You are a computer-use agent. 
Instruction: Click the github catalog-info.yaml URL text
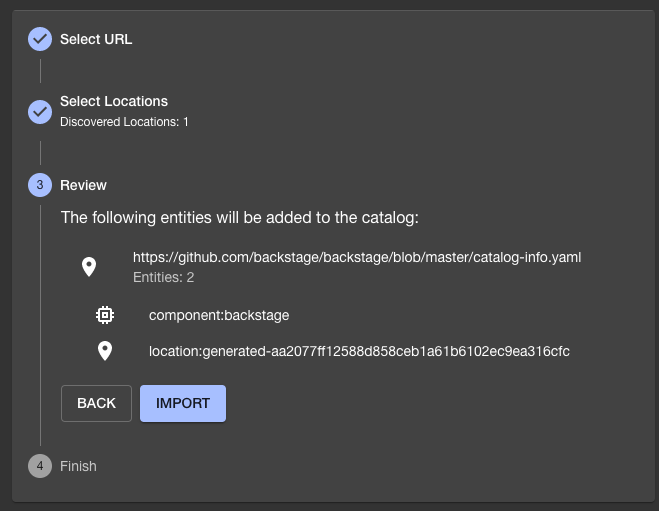pos(357,257)
